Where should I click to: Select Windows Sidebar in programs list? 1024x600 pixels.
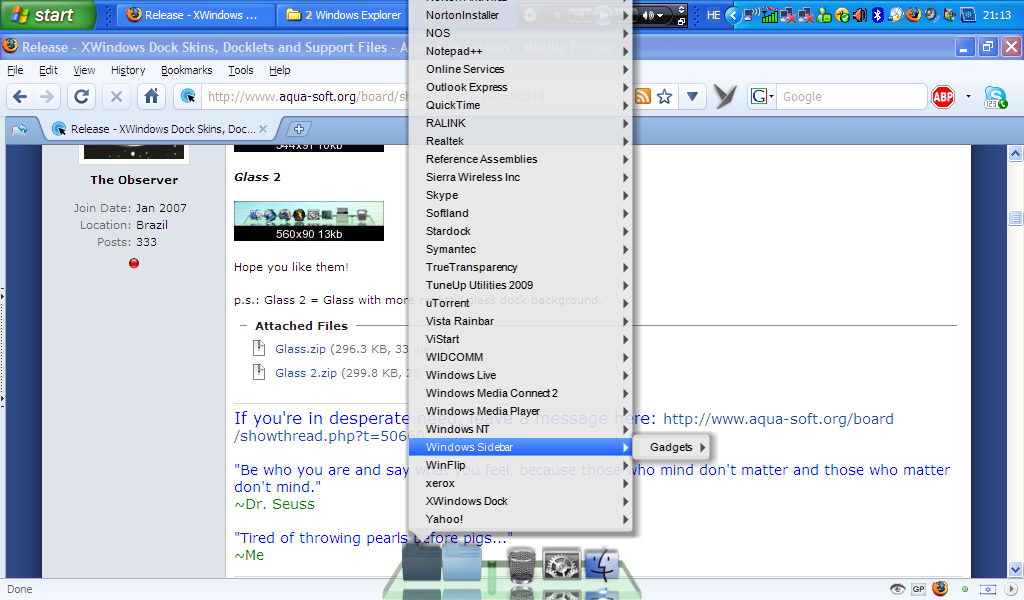[520, 447]
